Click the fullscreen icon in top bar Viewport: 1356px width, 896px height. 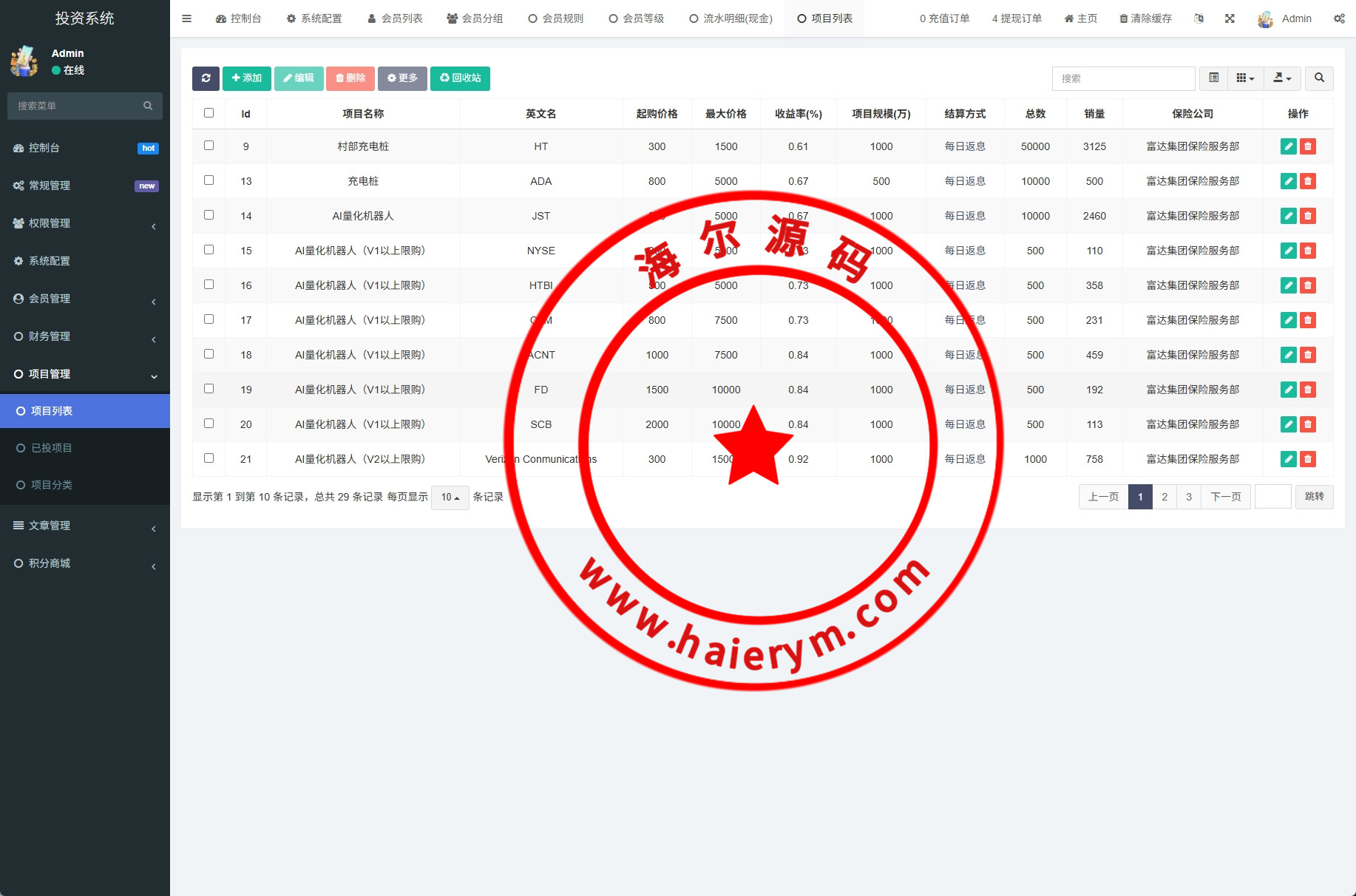click(1230, 18)
